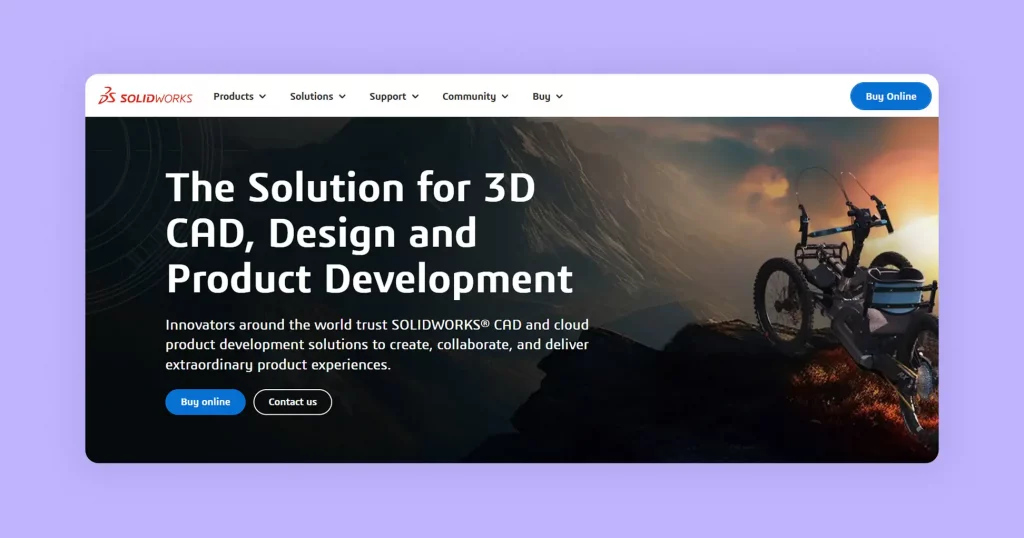This screenshot has height=538, width=1024.
Task: Click the SOLIDWORKS logo in the header
Action: [x=145, y=96]
